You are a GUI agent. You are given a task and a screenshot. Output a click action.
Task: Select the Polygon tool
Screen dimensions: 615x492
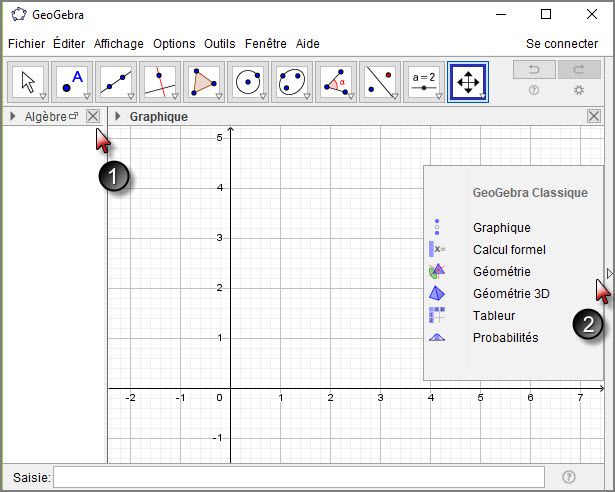pyautogui.click(x=204, y=82)
